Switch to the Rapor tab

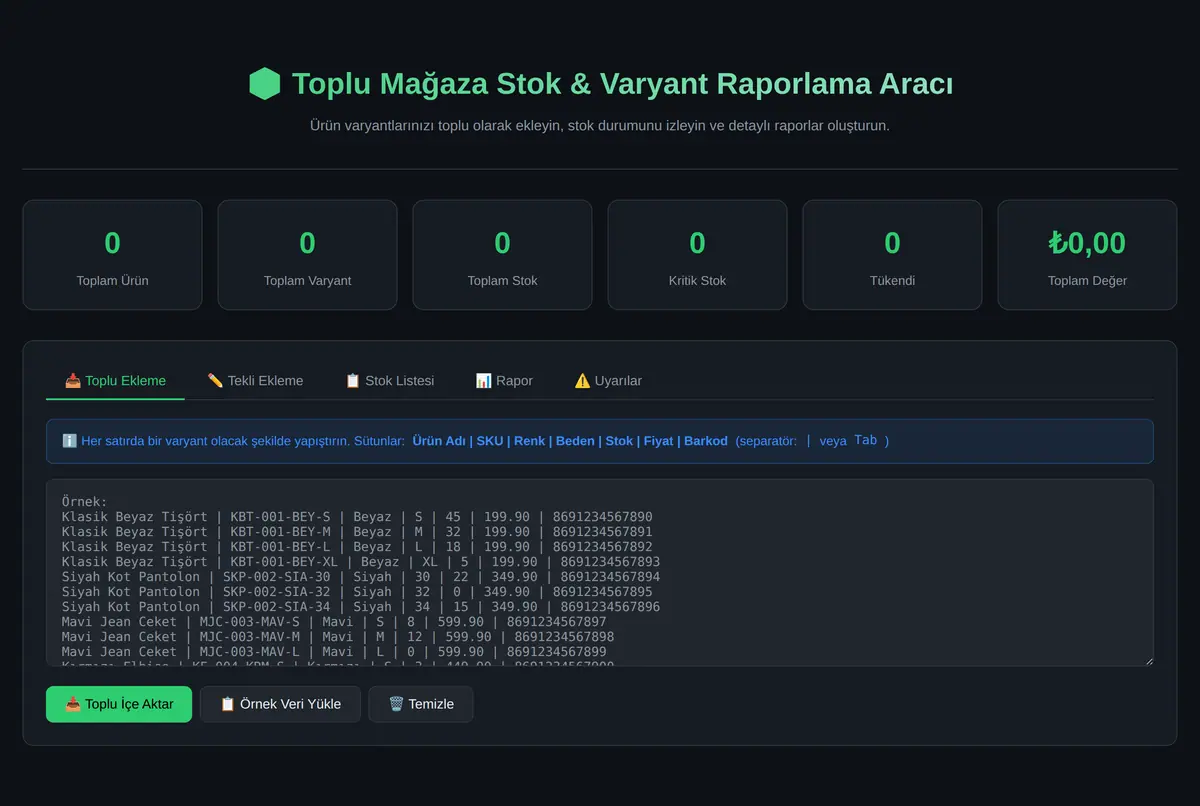504,381
